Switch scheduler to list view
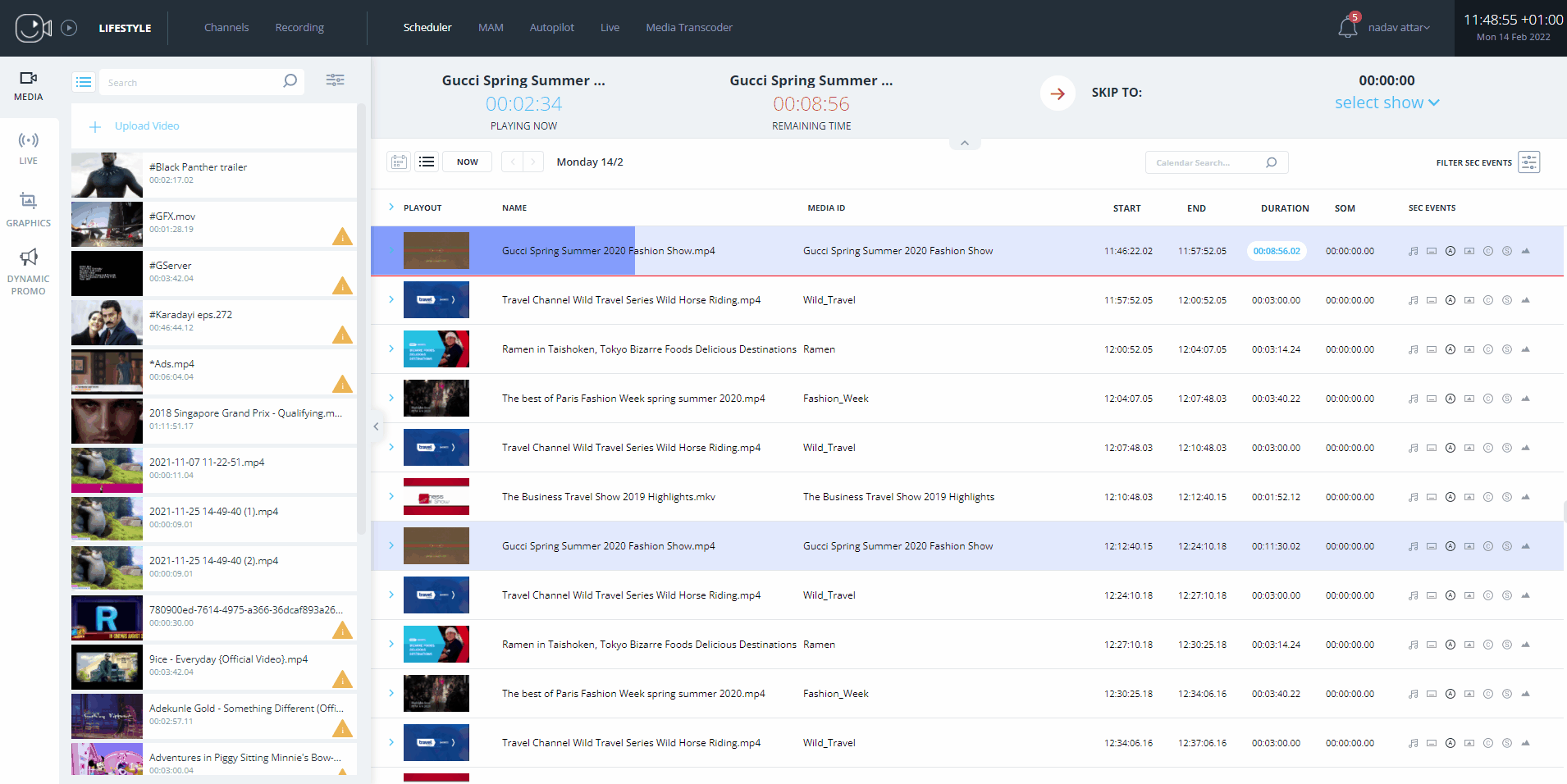This screenshot has width=1567, height=784. tap(427, 162)
